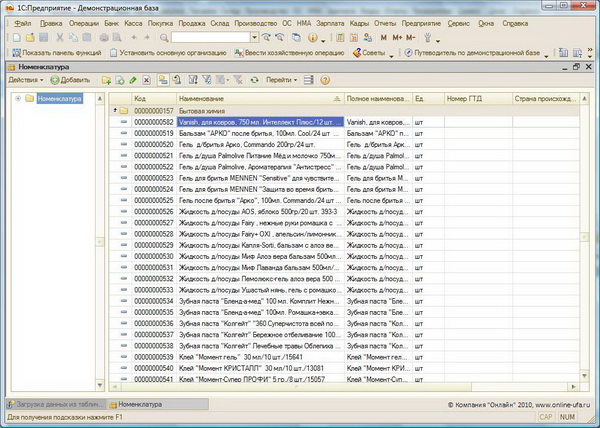Click the Mark for deletion red X icon
The height and width of the screenshot is (428, 600).
[x=146, y=80]
